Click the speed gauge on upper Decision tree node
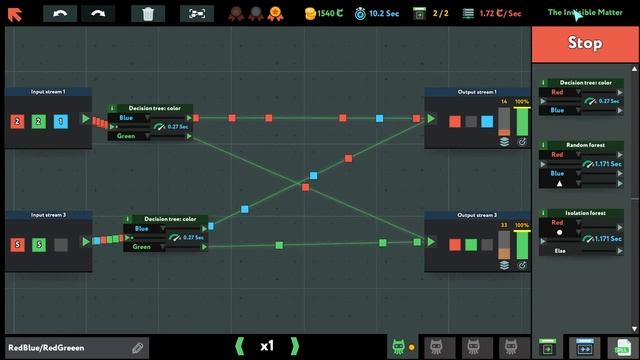Screen dimensions: 640x360 [x=159, y=127]
